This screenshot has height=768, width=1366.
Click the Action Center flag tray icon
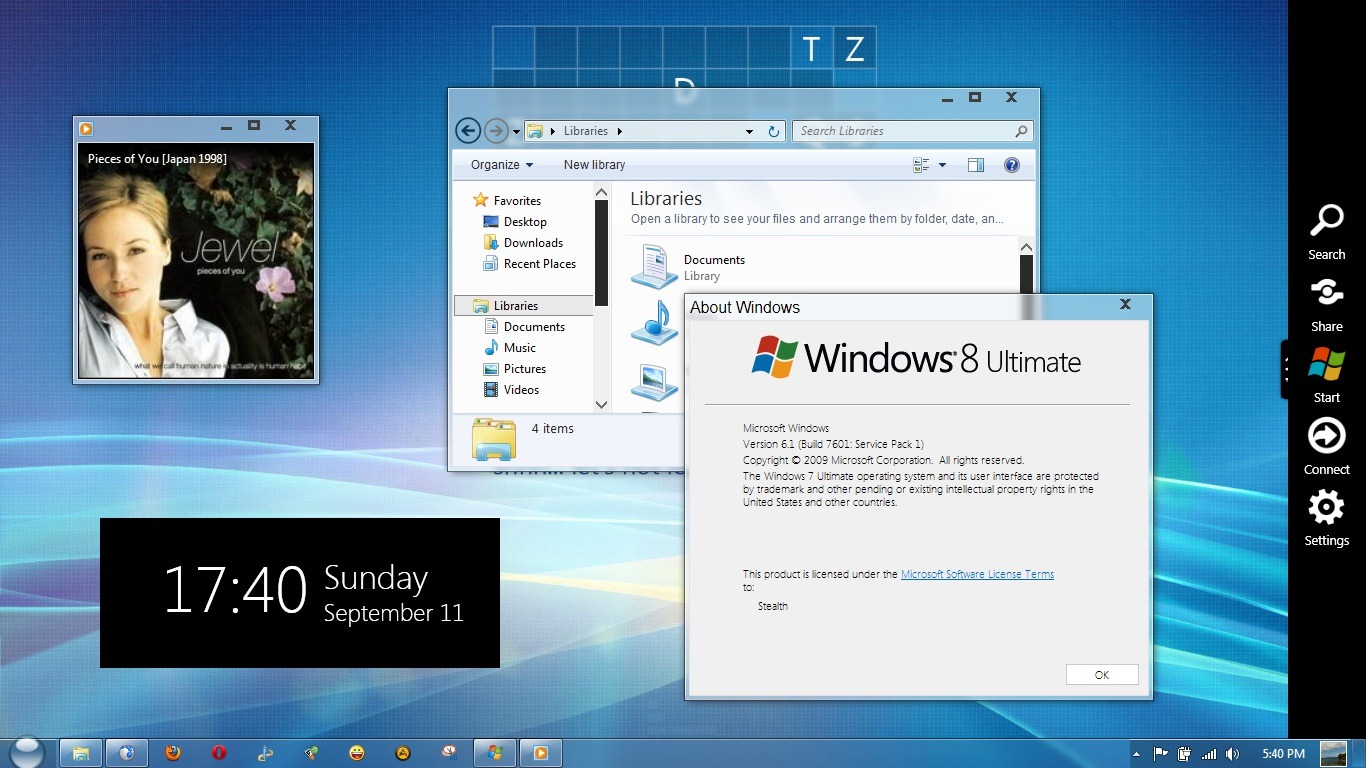[1161, 754]
